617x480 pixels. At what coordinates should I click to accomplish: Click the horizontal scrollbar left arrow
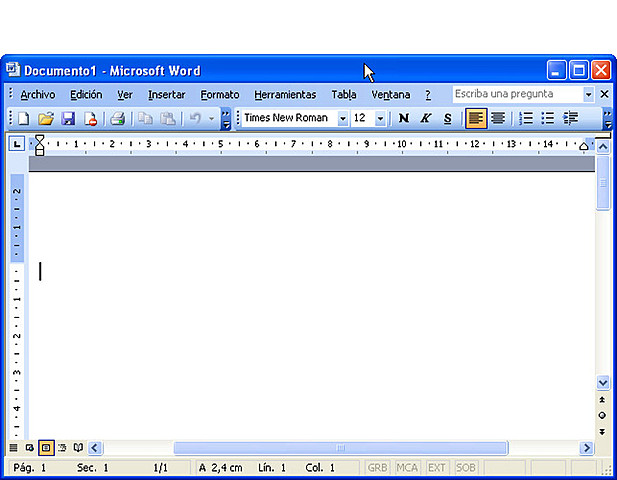[95, 448]
